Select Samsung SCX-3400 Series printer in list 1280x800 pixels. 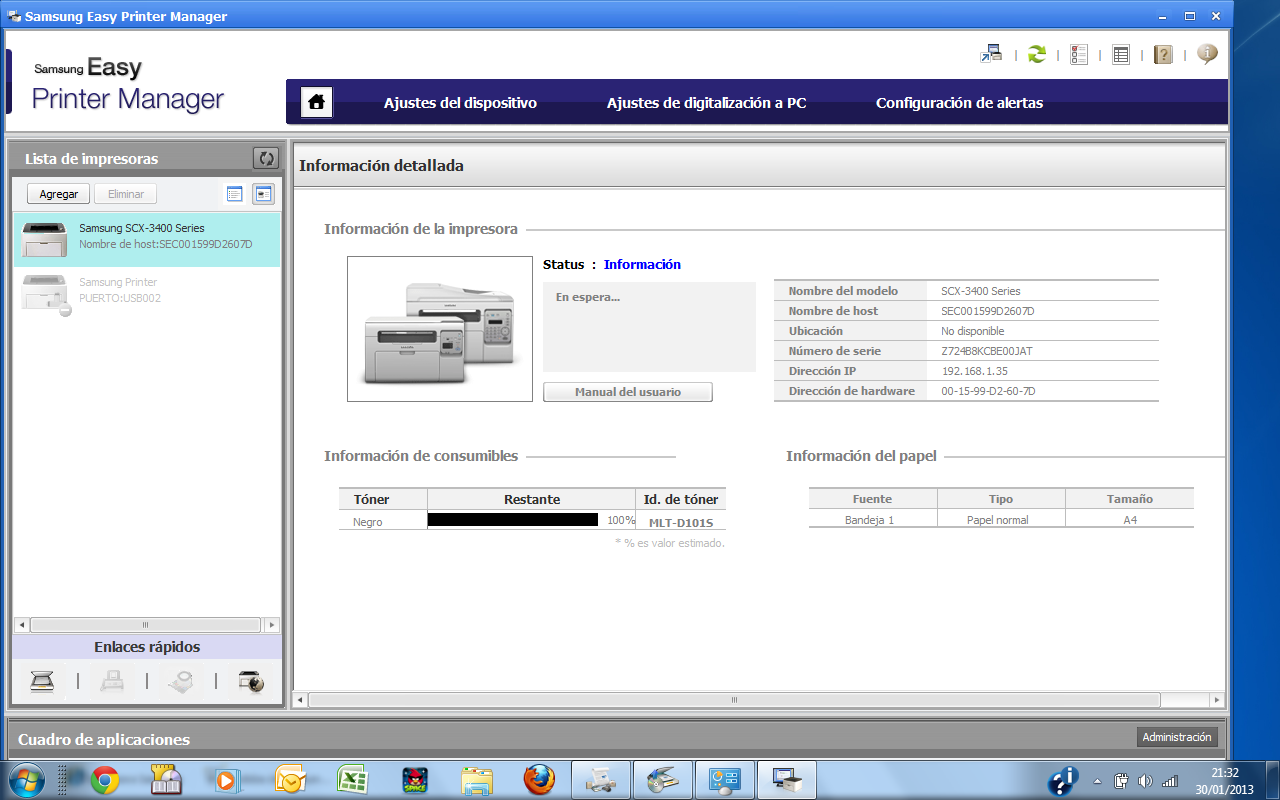point(147,237)
